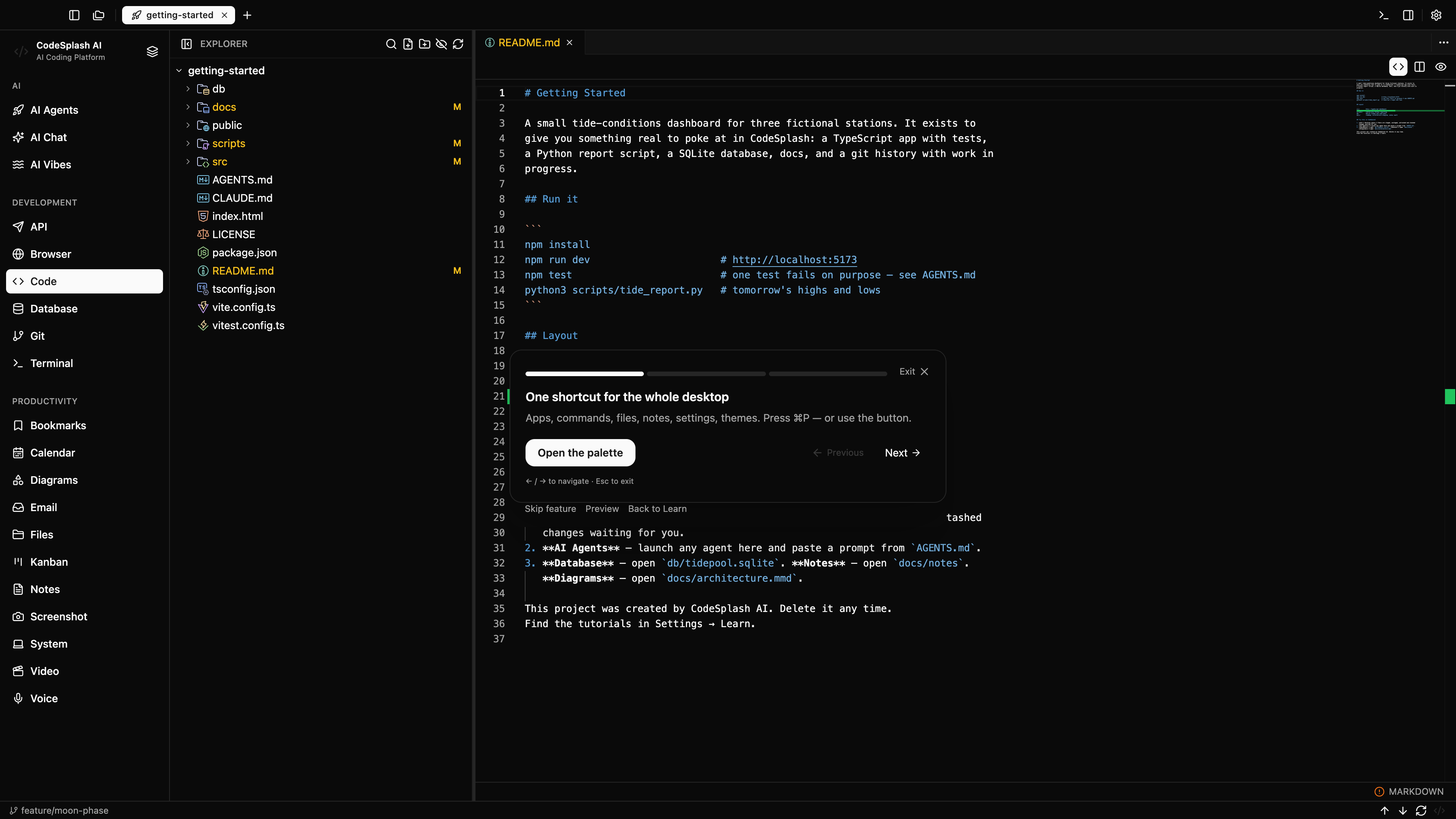This screenshot has height=819, width=1456.
Task: Create a new file in Explorer
Action: point(408,44)
